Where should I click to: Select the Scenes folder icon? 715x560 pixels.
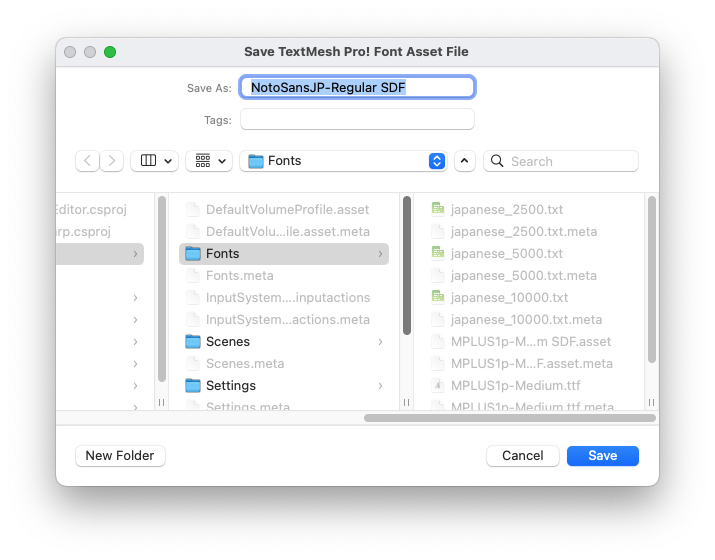(x=193, y=342)
